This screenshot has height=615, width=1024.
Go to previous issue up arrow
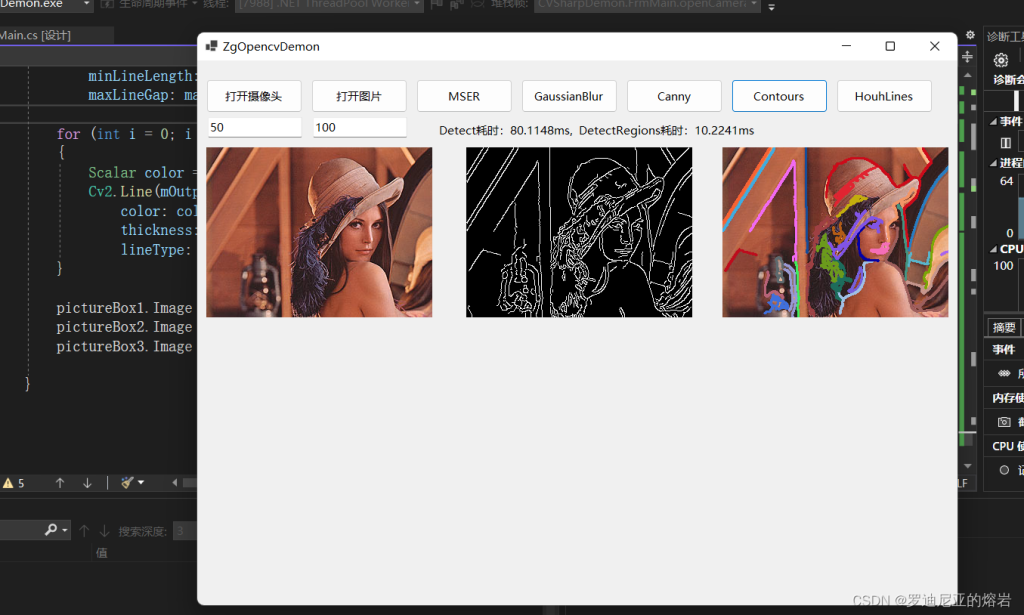(60, 482)
